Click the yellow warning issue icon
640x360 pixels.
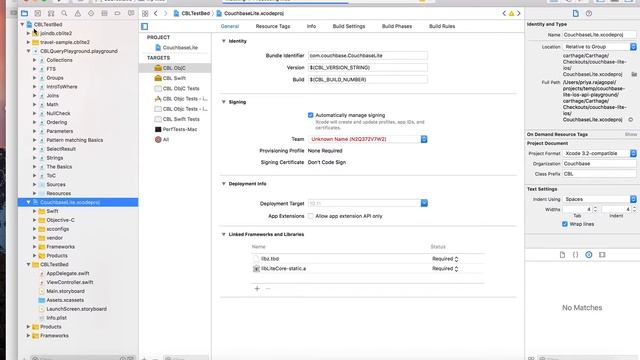(x=511, y=13)
